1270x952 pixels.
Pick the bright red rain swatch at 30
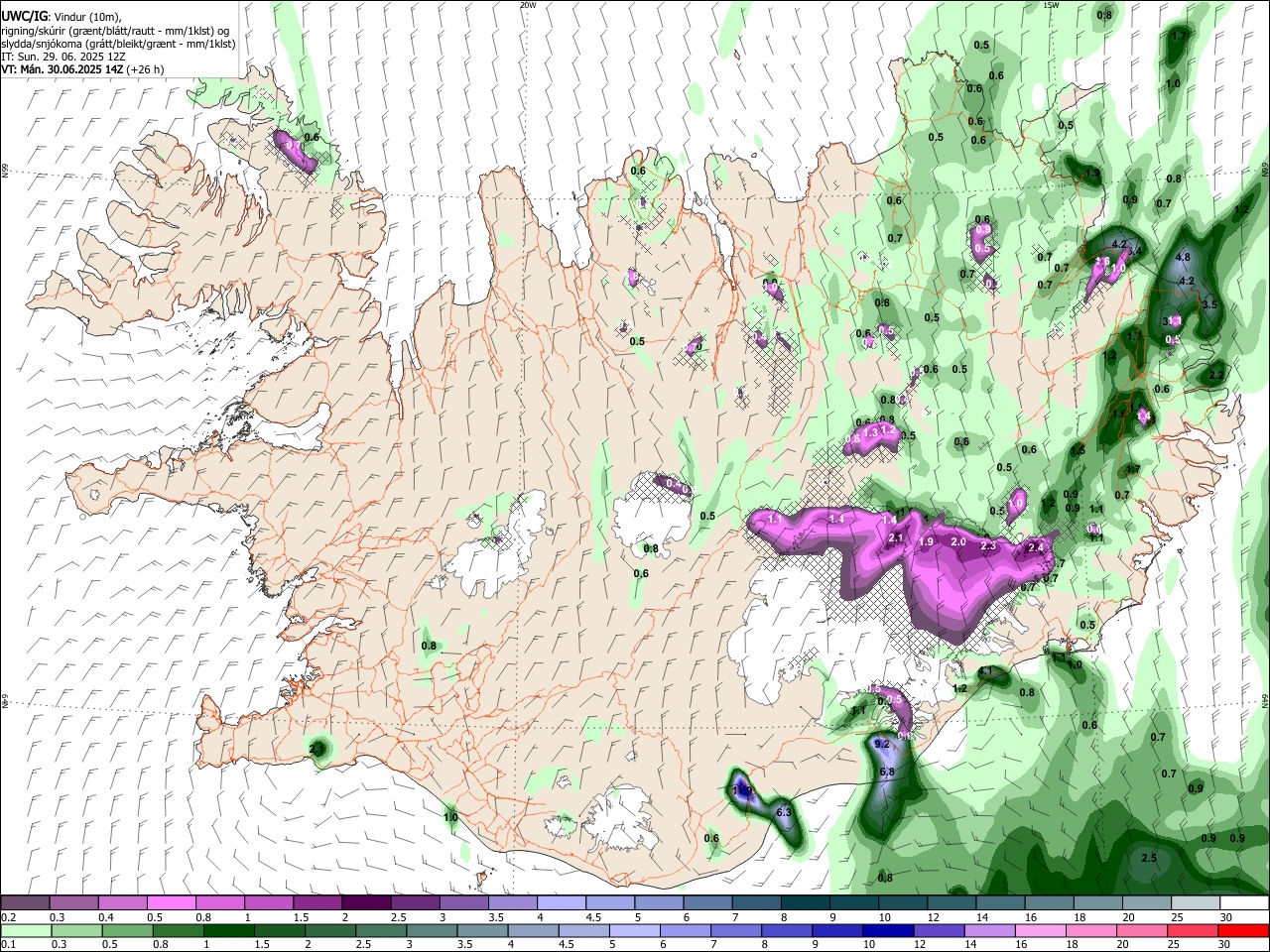[1244, 930]
